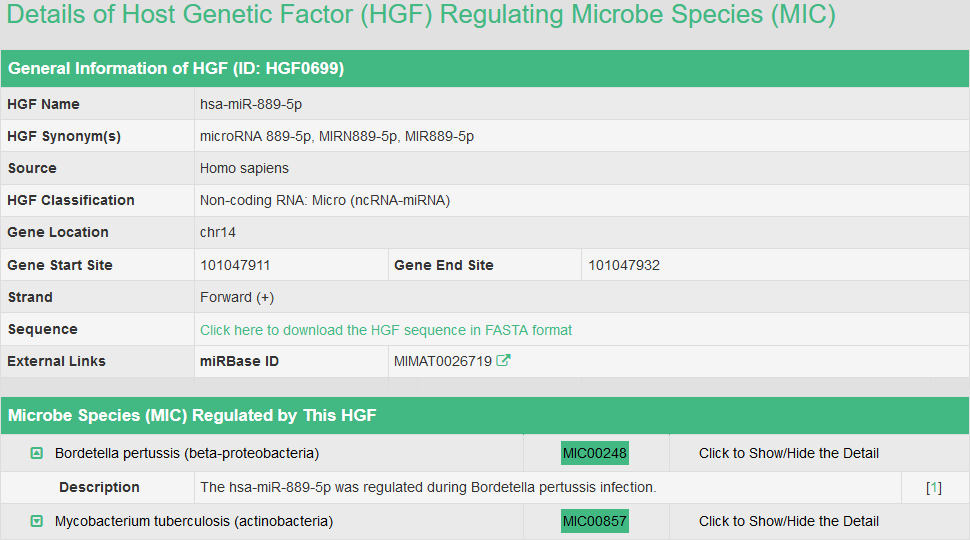The width and height of the screenshot is (970, 540).
Task: Download the HGF sequence in FASTA format
Action: (386, 330)
